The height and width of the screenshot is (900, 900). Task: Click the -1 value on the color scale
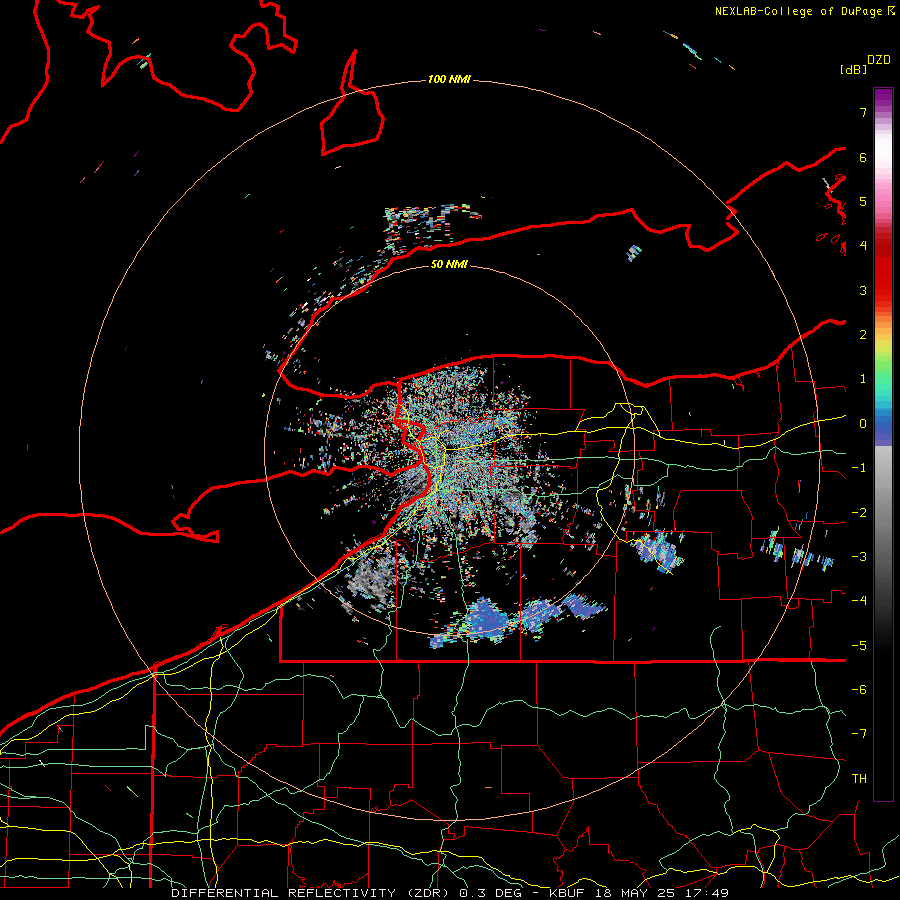[859, 468]
